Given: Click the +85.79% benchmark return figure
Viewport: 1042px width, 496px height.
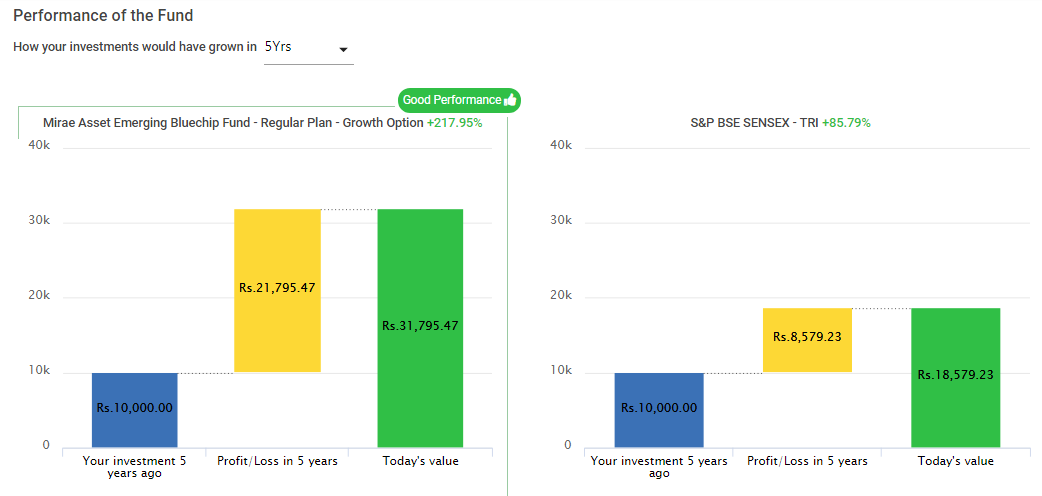Looking at the screenshot, I should (x=845, y=123).
